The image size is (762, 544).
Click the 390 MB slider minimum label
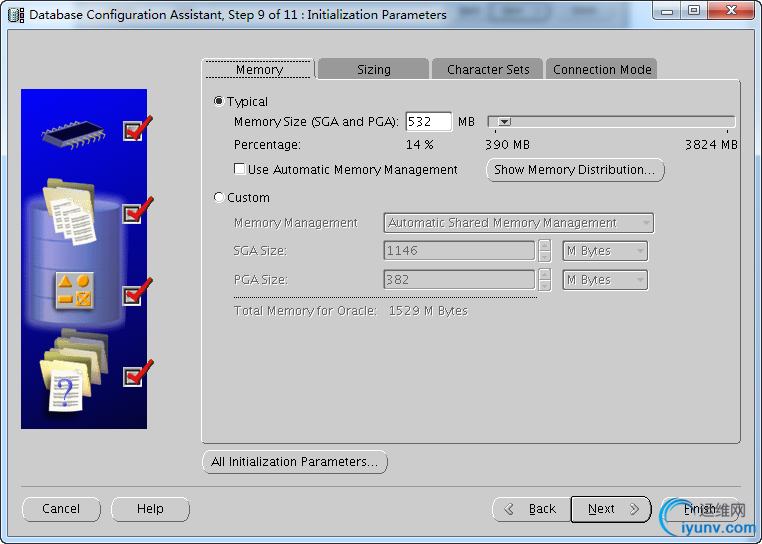(x=507, y=145)
